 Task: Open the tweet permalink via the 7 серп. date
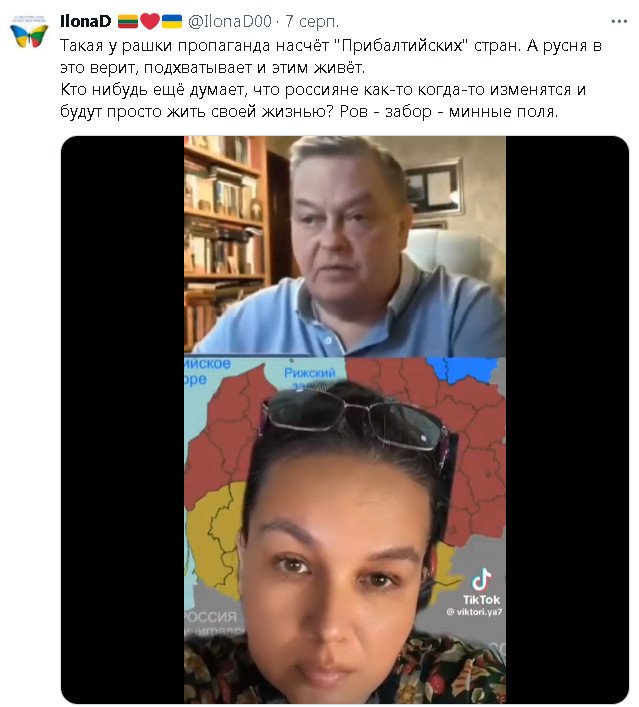[312, 21]
